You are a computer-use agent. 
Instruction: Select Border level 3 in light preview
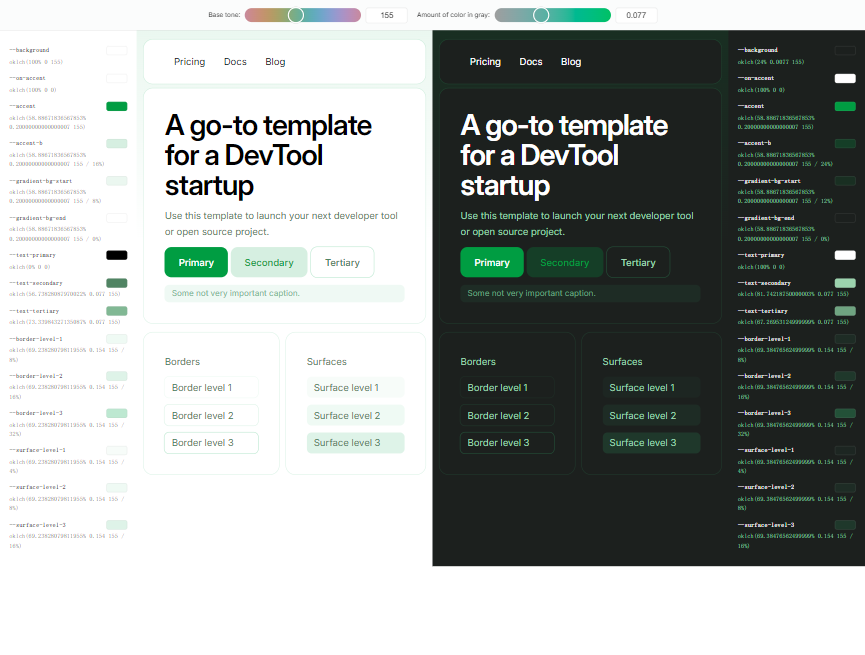coord(211,443)
